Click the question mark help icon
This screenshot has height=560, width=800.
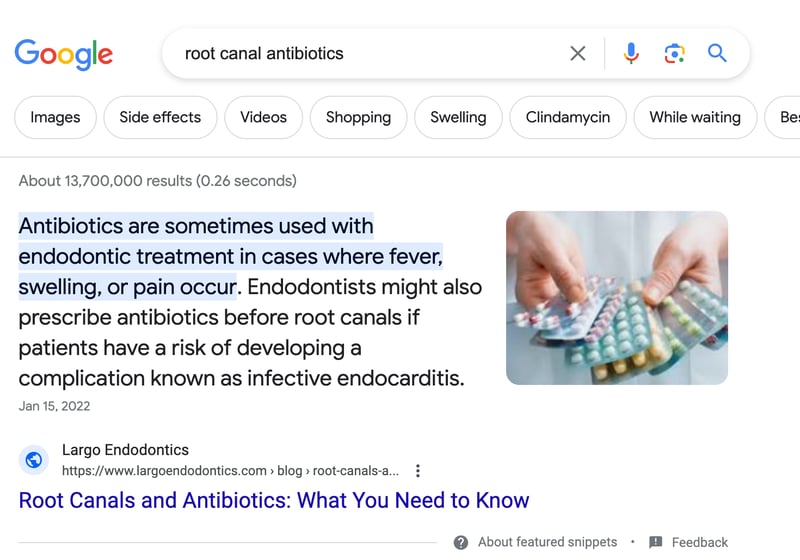(461, 542)
